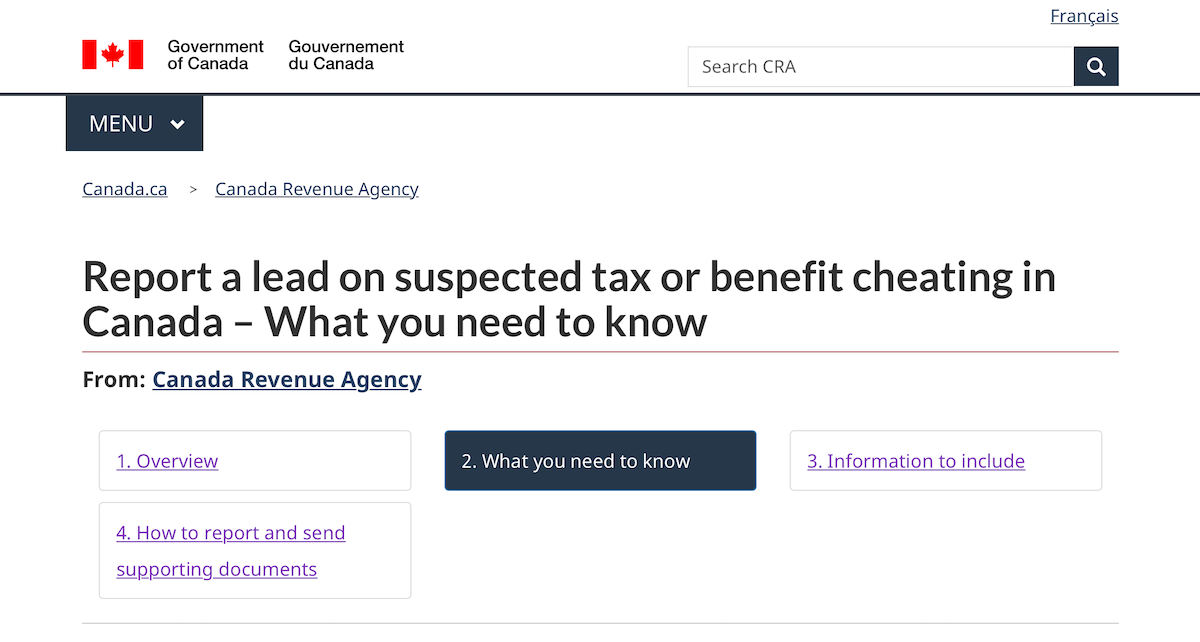1200x642 pixels.
Task: Click the red maple leaf flag
Action: pos(112,55)
